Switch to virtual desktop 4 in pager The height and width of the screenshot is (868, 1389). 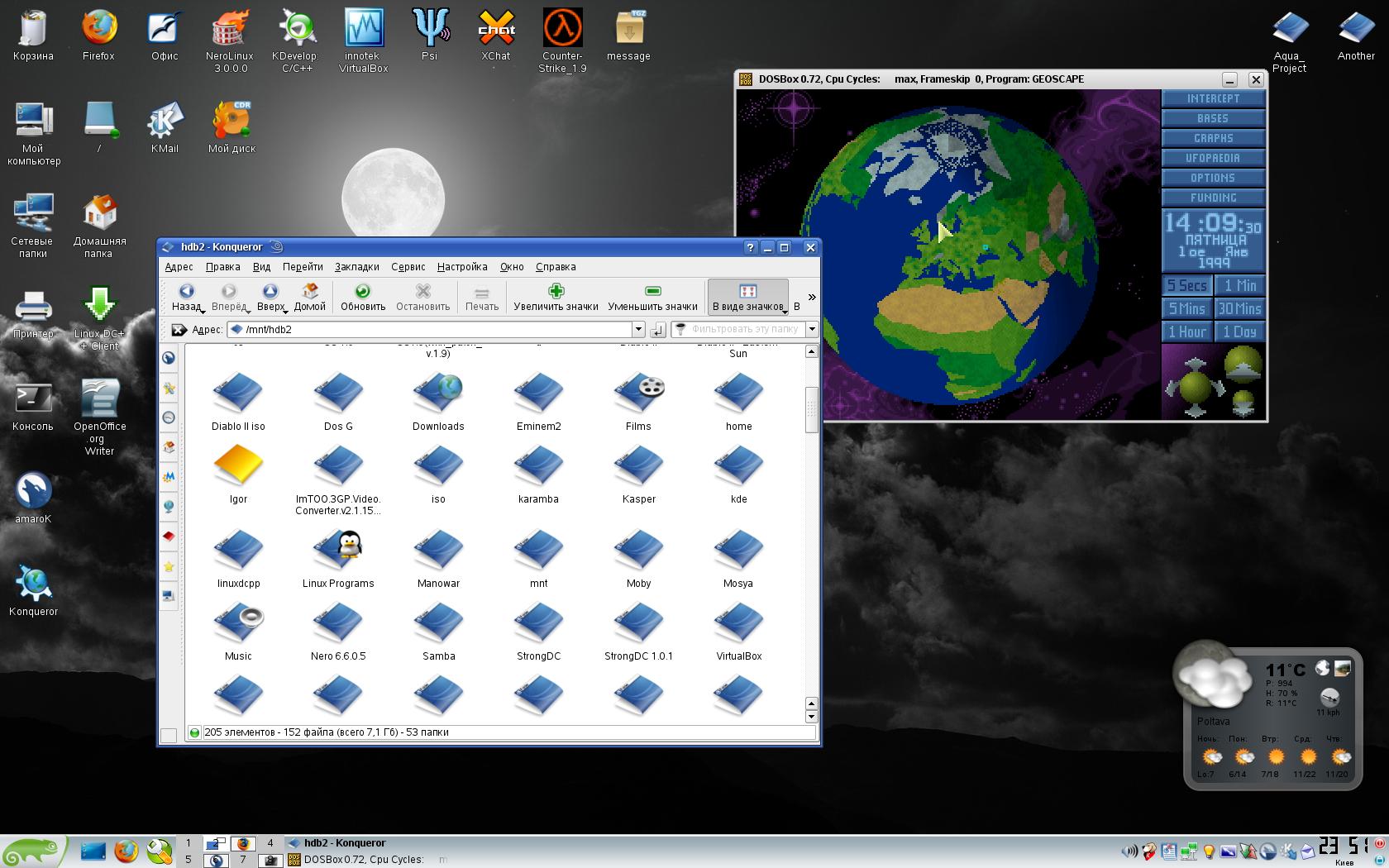[270, 843]
